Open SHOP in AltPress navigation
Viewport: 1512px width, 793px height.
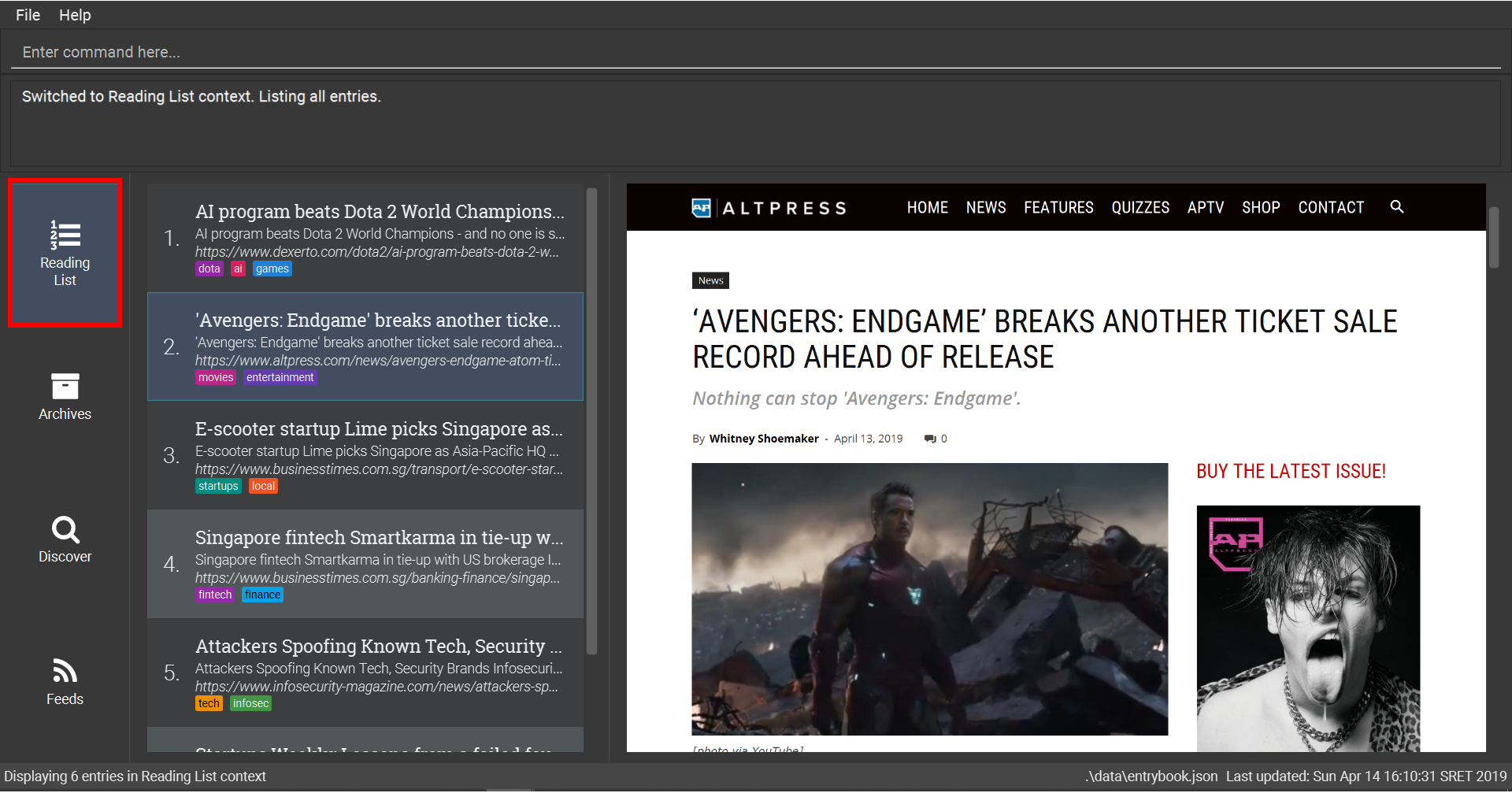[1261, 207]
